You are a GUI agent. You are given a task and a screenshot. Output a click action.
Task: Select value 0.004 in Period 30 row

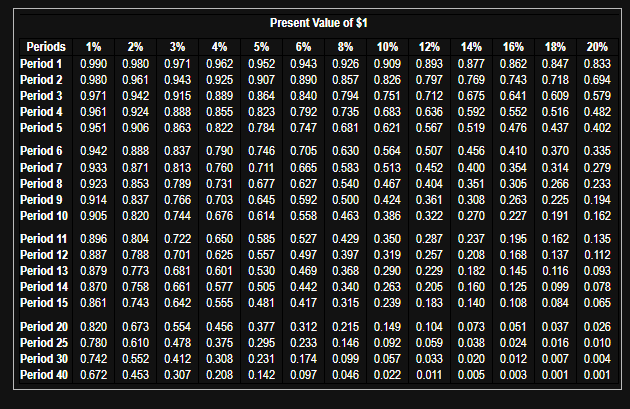597,359
